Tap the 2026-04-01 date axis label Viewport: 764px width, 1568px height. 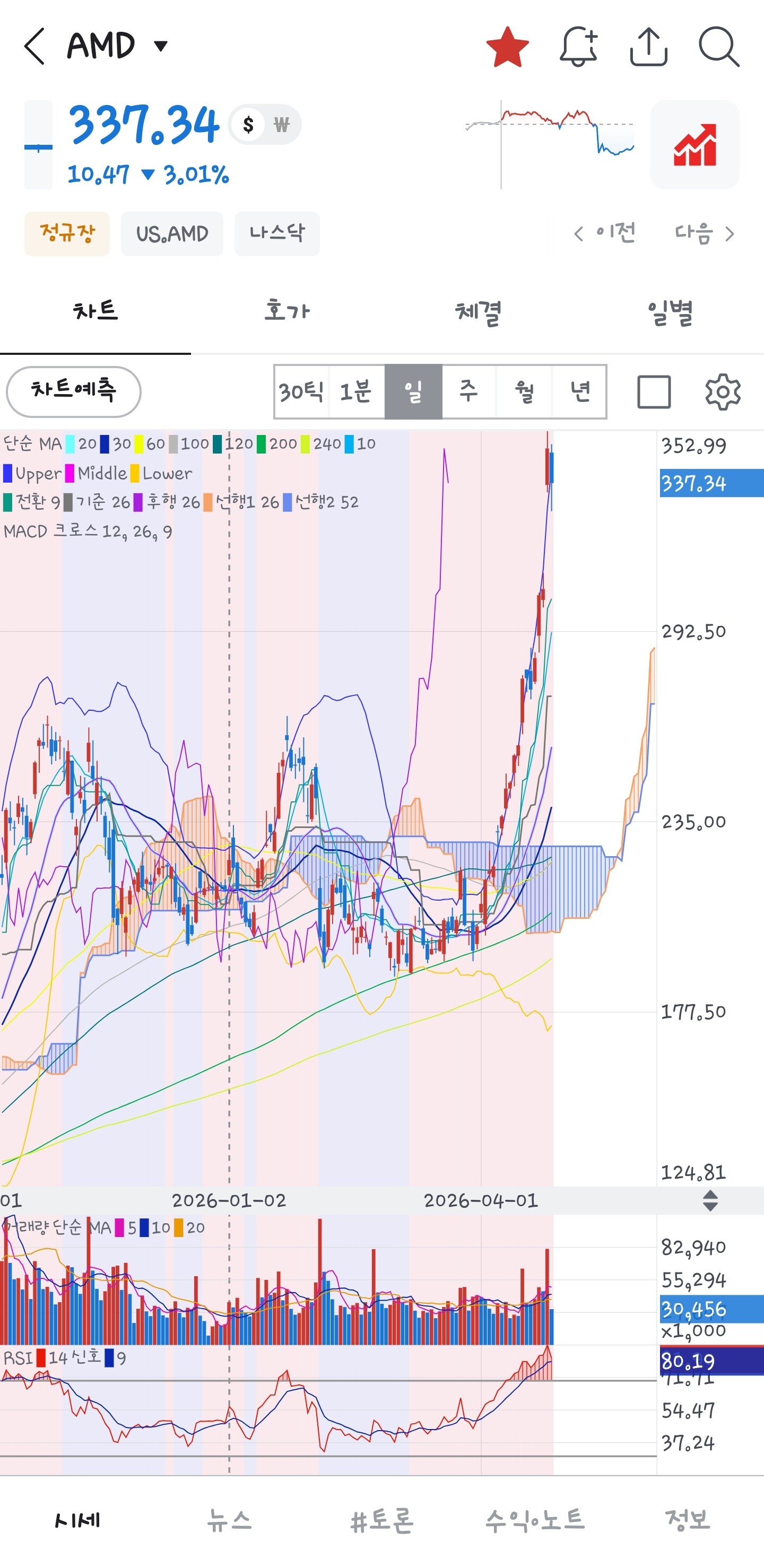click(x=481, y=1201)
